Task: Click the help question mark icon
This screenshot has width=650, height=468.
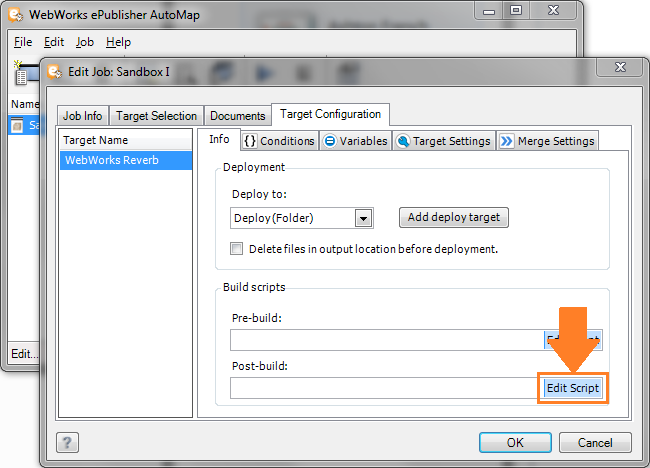Action: [70, 443]
